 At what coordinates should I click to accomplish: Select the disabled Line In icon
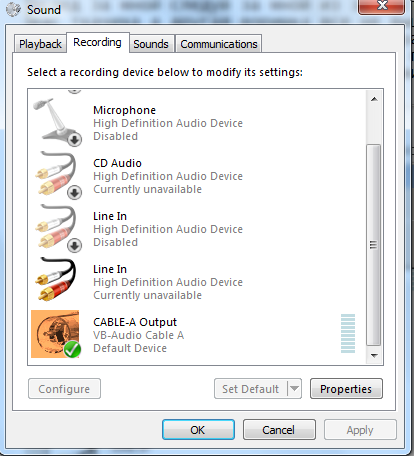click(57, 228)
